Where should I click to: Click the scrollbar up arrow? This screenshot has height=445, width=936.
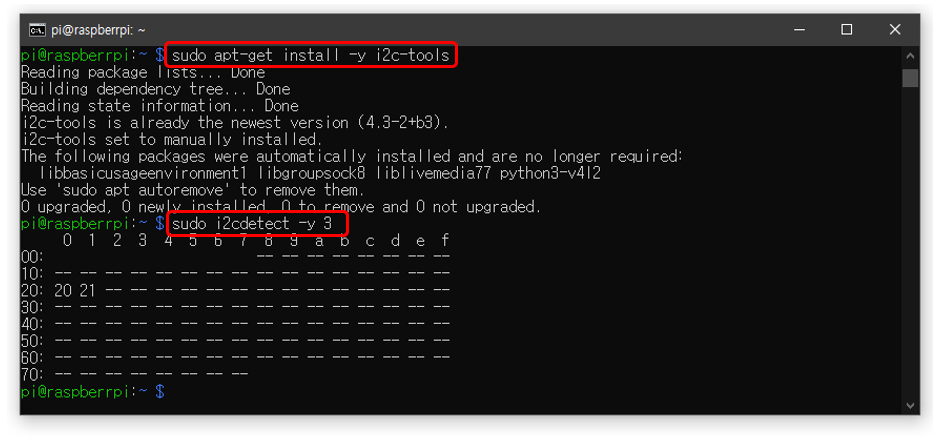[x=910, y=54]
